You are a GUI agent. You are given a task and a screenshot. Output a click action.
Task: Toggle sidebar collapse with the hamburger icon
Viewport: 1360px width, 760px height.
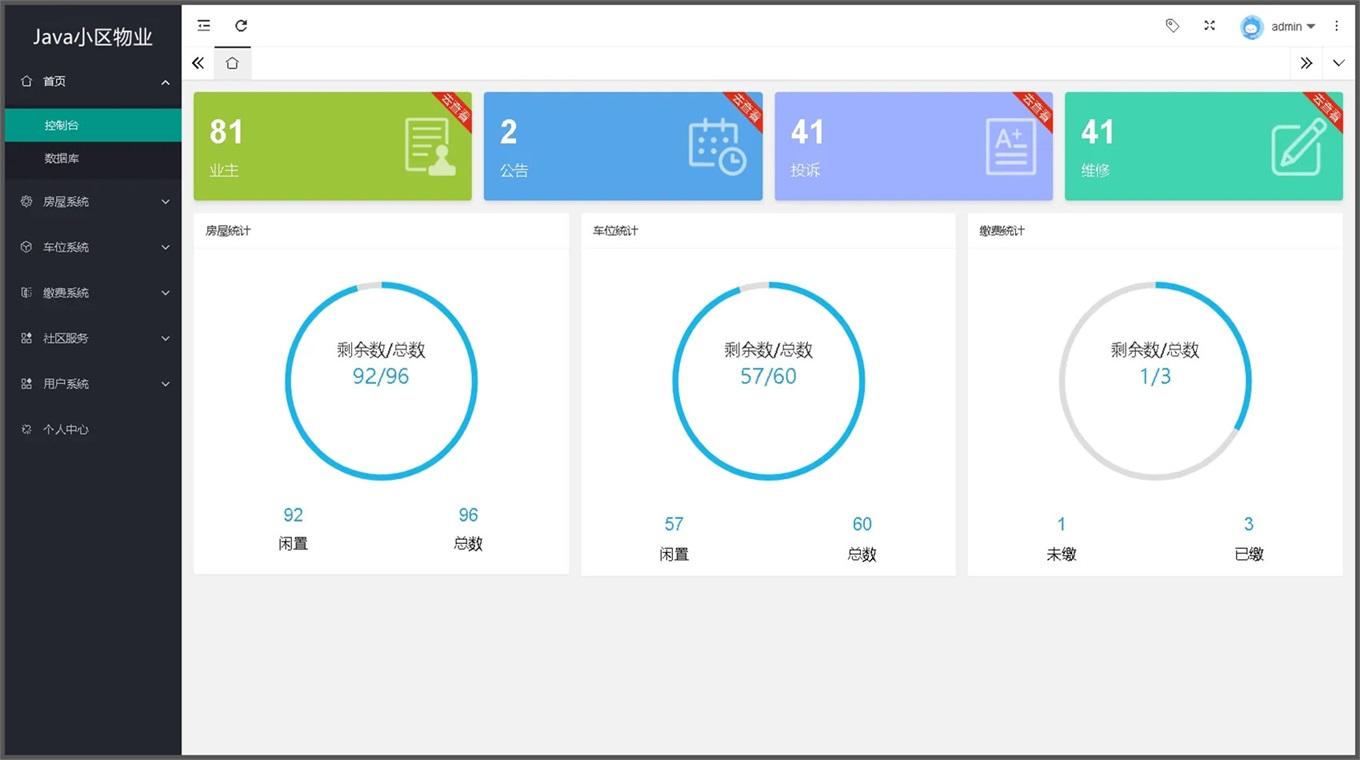click(x=204, y=26)
